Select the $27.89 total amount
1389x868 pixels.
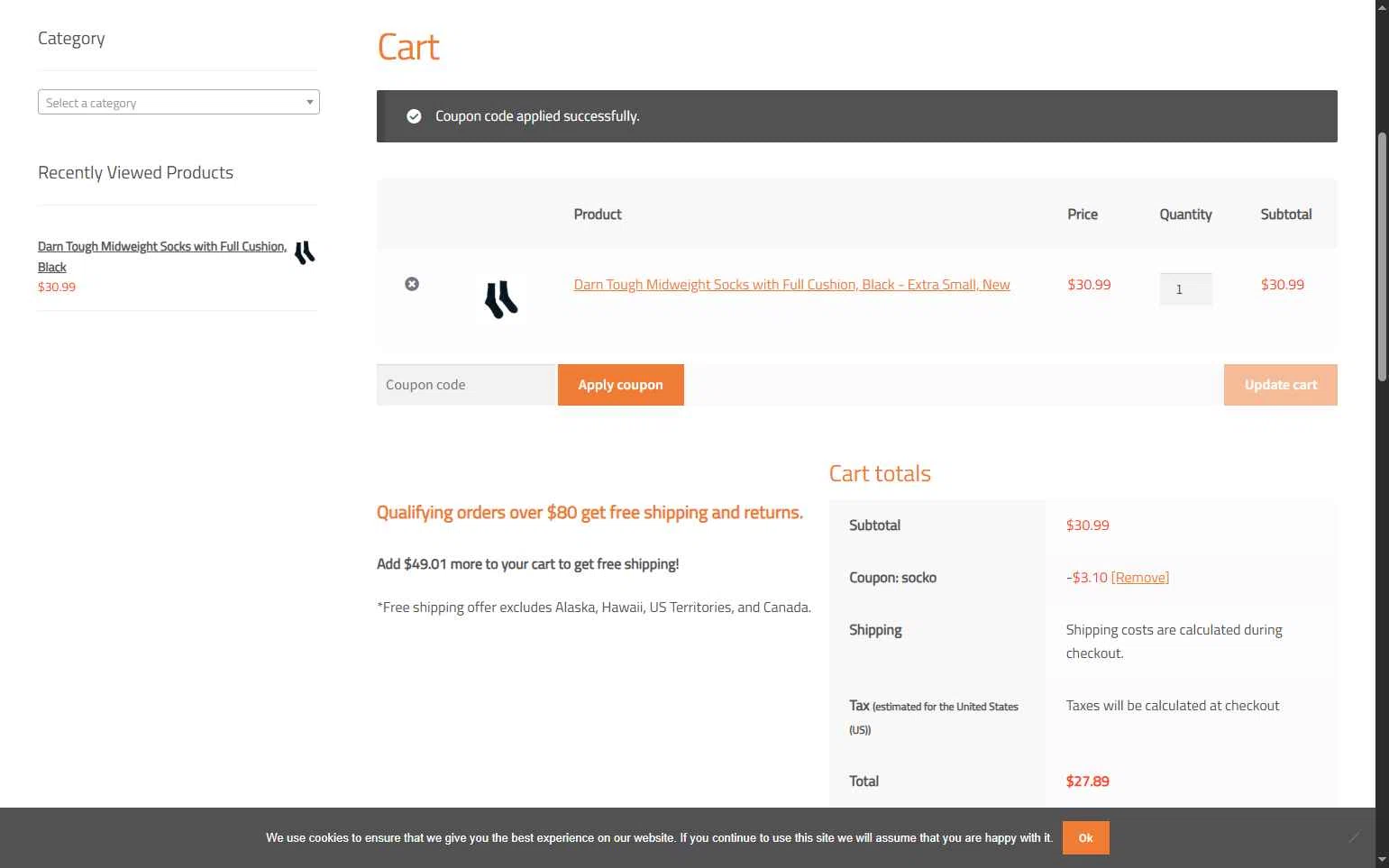1087,781
